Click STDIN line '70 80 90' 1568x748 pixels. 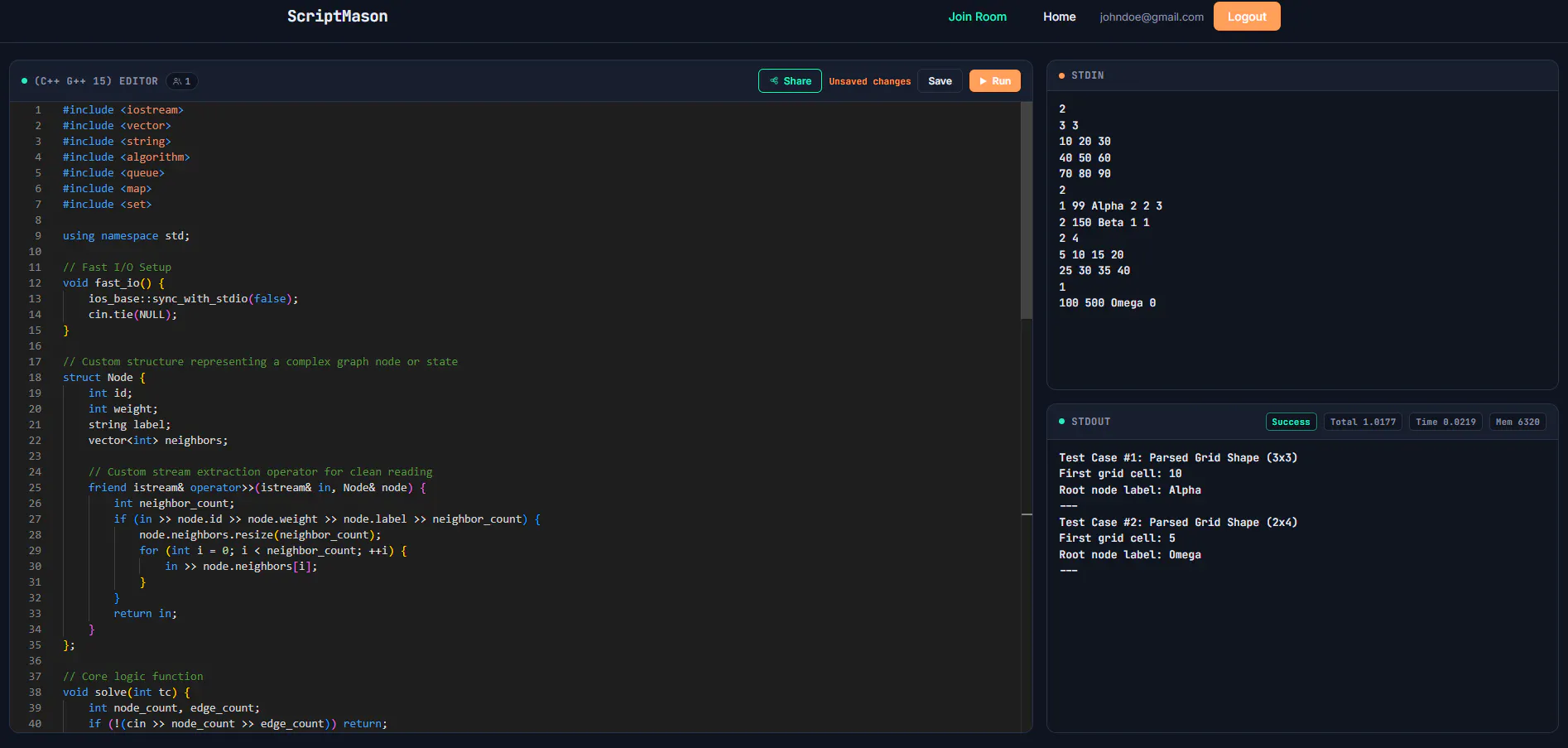point(1085,174)
